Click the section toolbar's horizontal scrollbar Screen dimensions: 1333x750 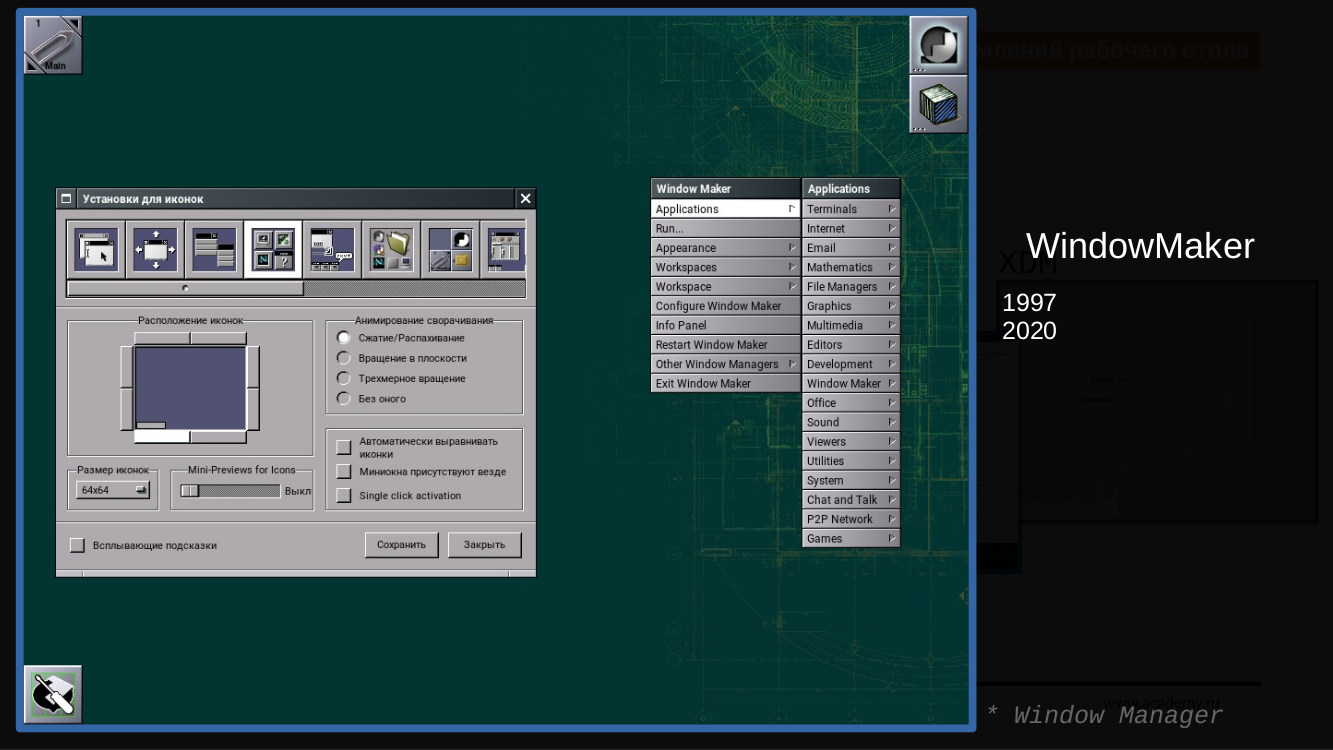click(x=296, y=288)
